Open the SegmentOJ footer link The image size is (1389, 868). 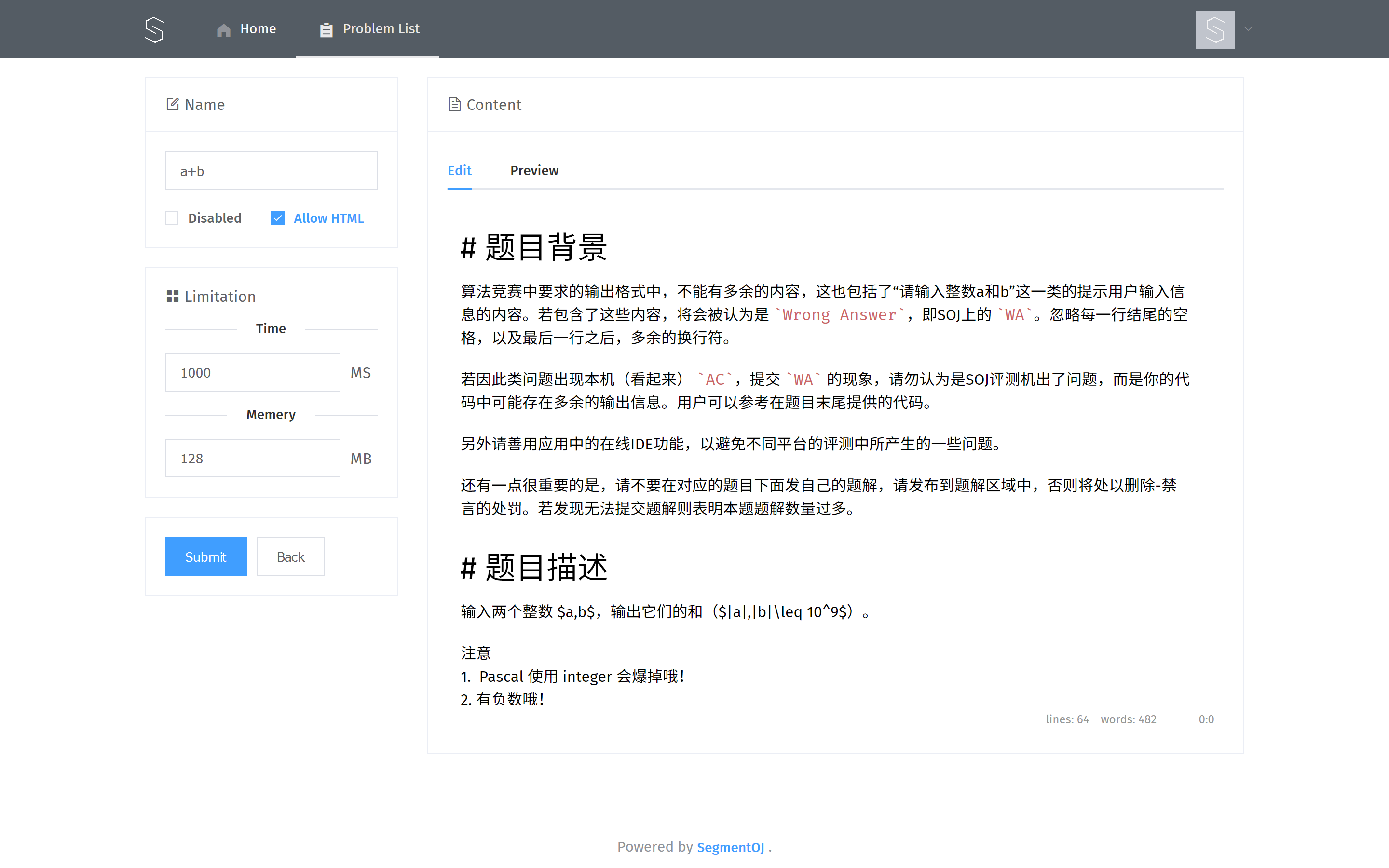pos(730,847)
